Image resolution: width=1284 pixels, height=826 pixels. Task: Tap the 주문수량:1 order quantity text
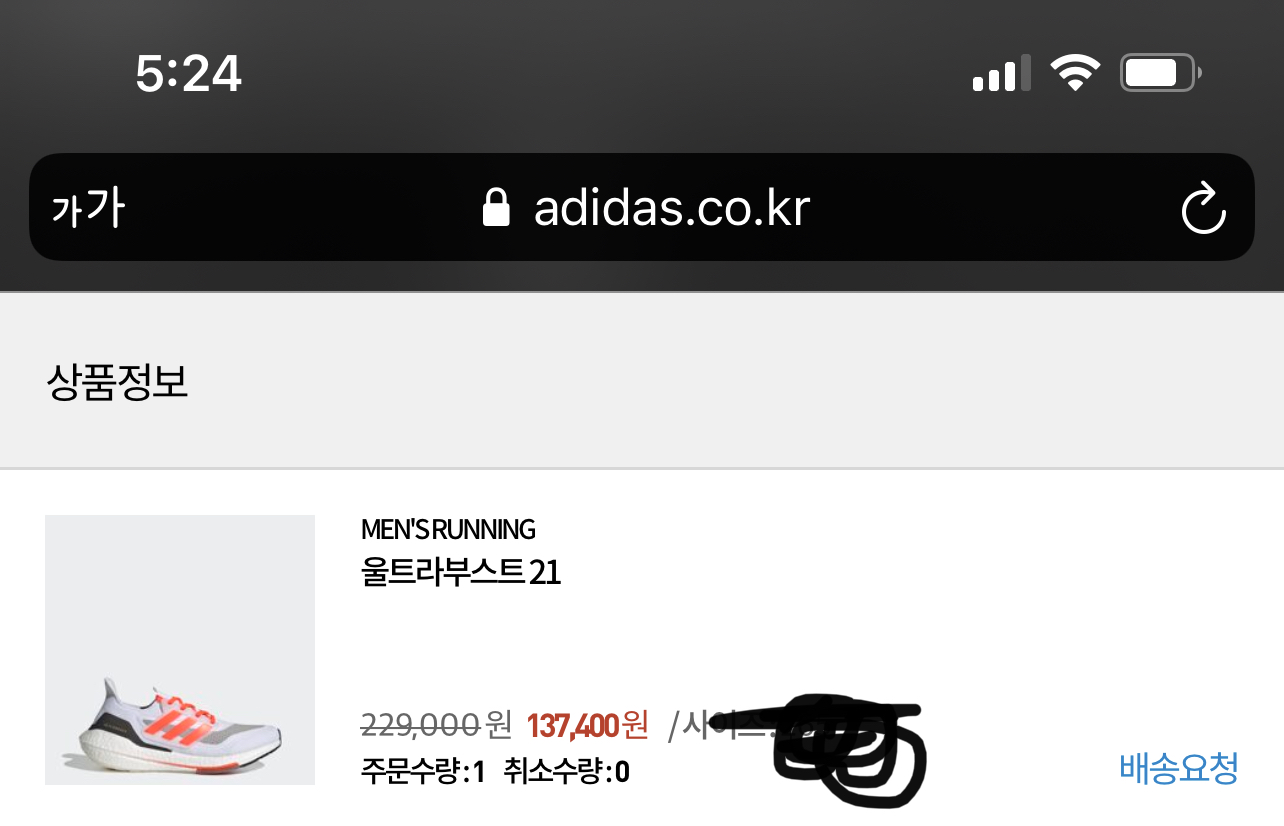[422, 772]
